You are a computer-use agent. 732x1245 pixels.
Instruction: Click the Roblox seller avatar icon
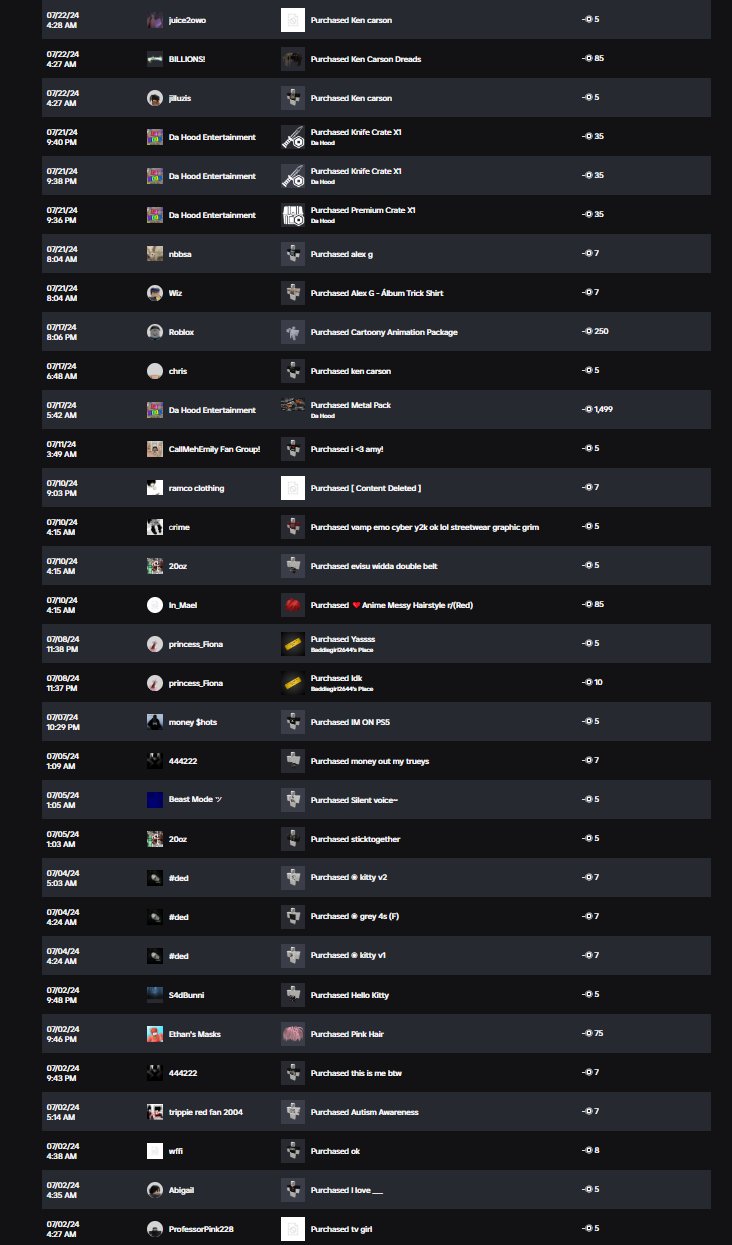(x=155, y=332)
